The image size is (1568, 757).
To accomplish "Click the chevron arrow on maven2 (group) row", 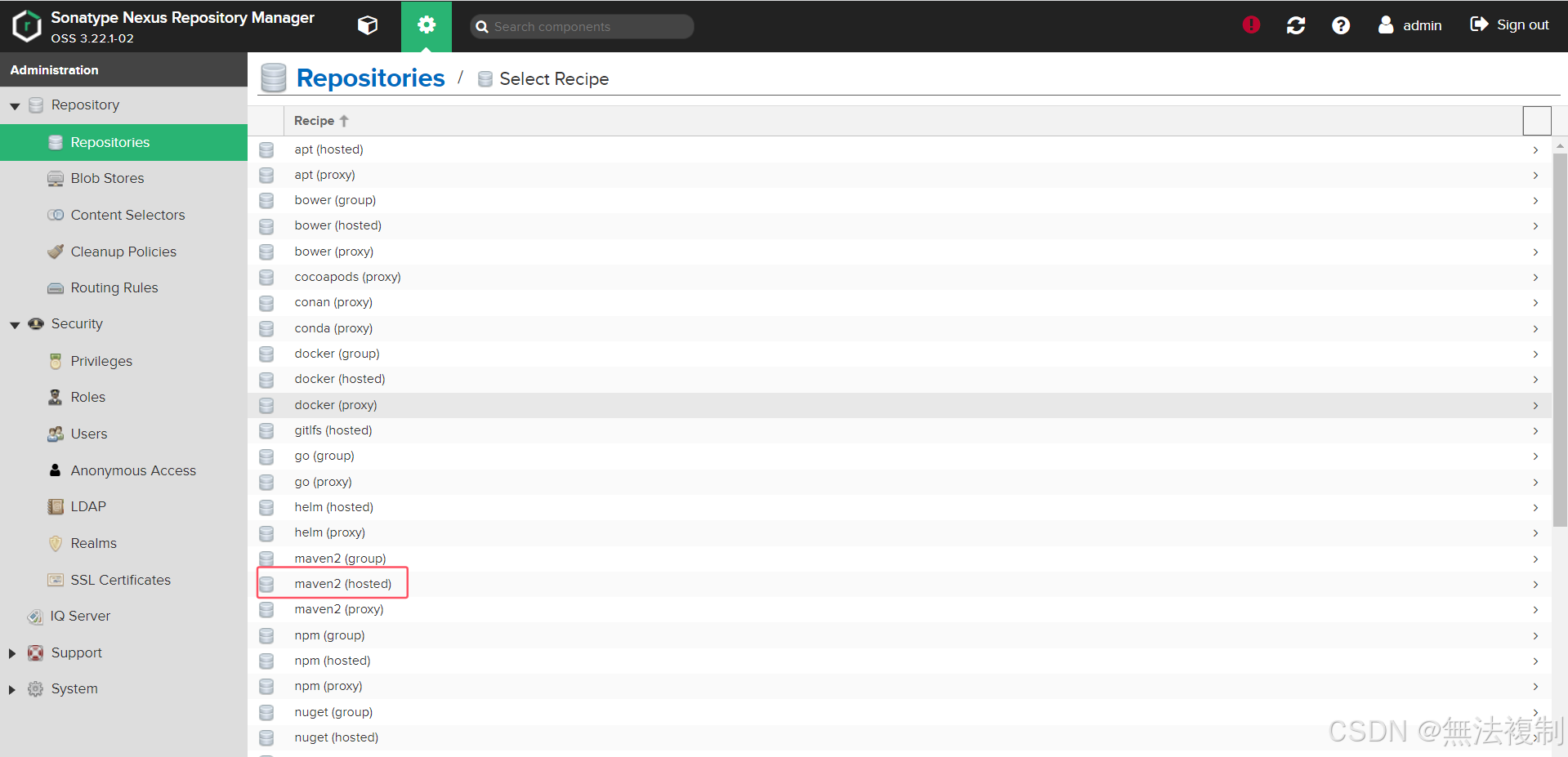I will pos(1535,559).
